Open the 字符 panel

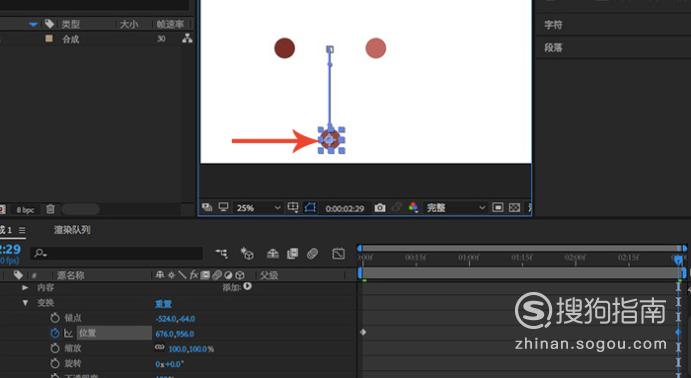553,25
